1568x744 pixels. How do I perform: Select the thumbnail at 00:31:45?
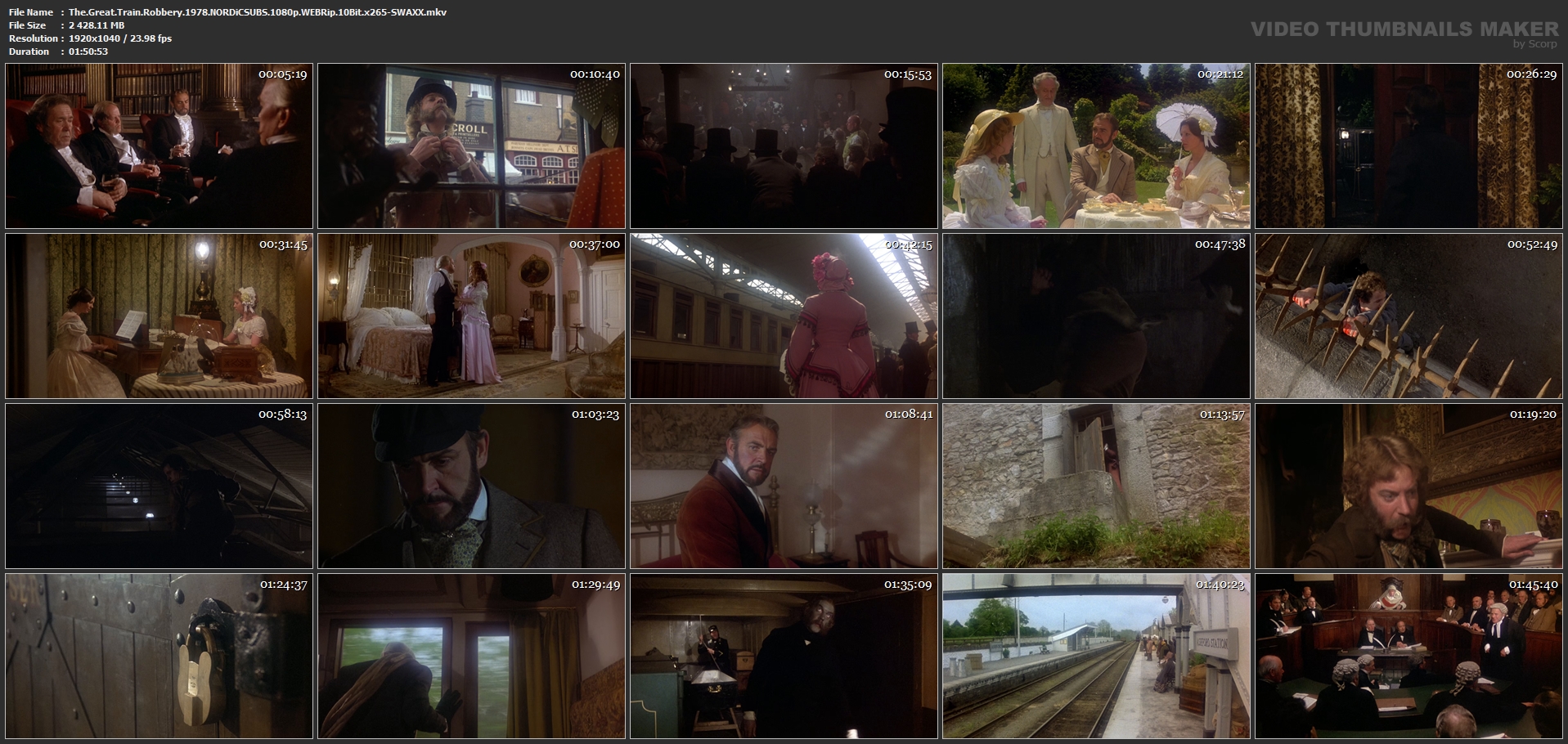coord(159,316)
